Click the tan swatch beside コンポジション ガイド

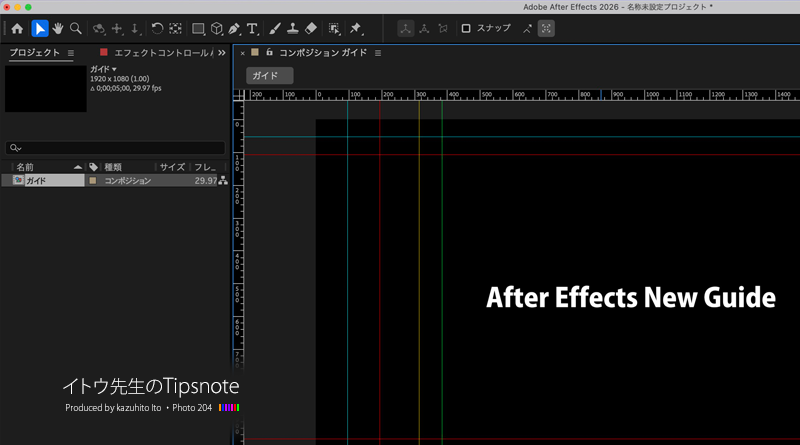[255, 52]
